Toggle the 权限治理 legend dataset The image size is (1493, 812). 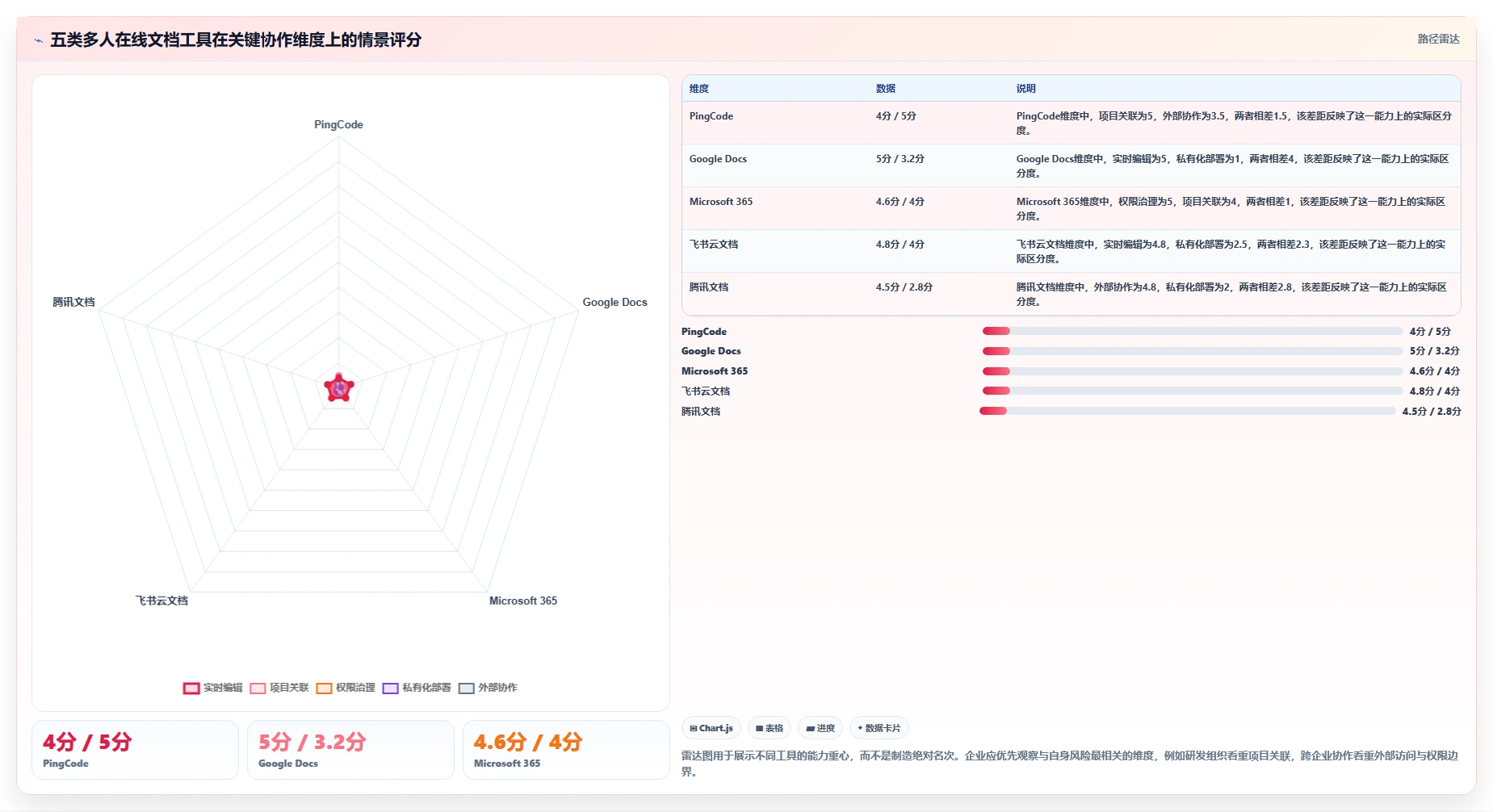point(346,688)
